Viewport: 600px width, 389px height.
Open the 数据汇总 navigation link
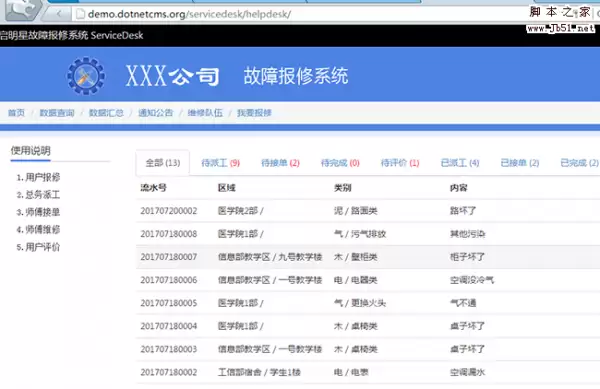(106, 113)
